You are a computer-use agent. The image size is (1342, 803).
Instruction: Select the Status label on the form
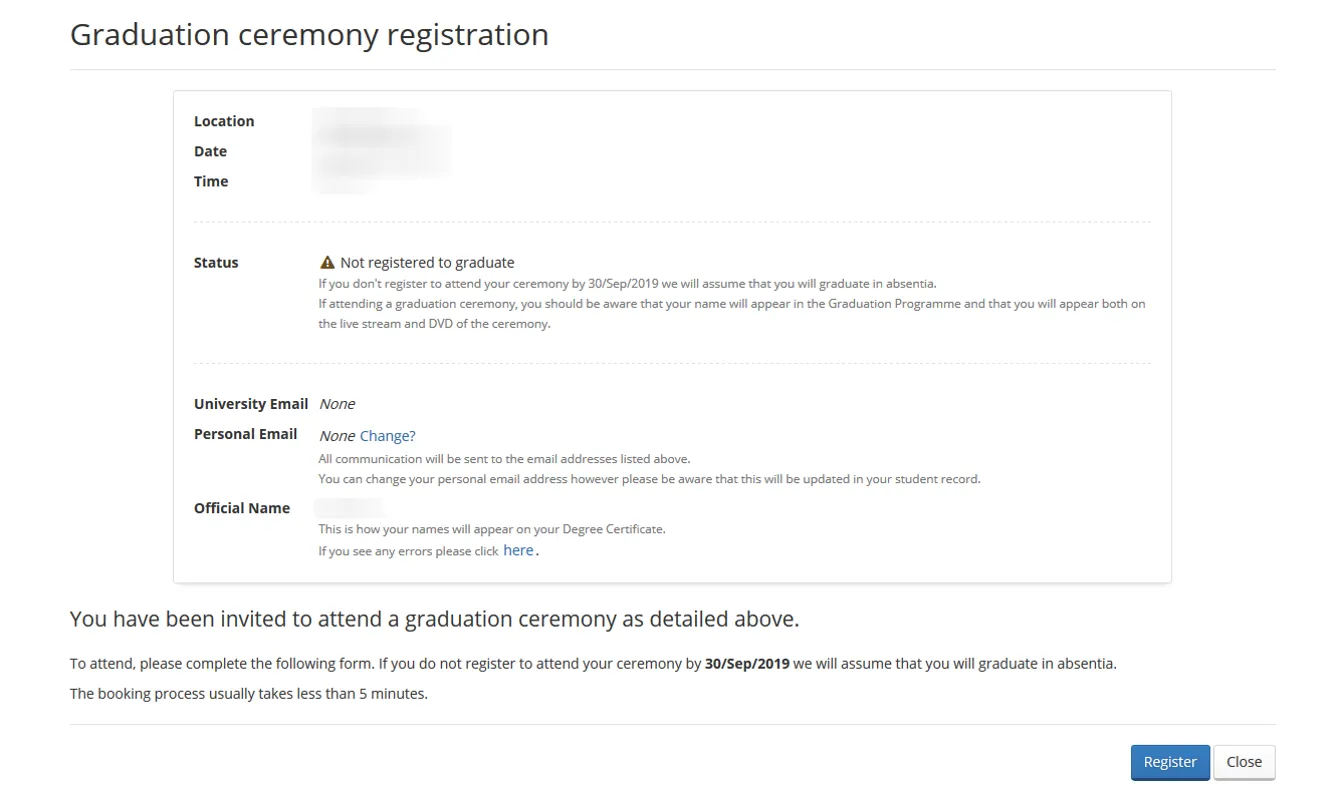[x=215, y=262]
